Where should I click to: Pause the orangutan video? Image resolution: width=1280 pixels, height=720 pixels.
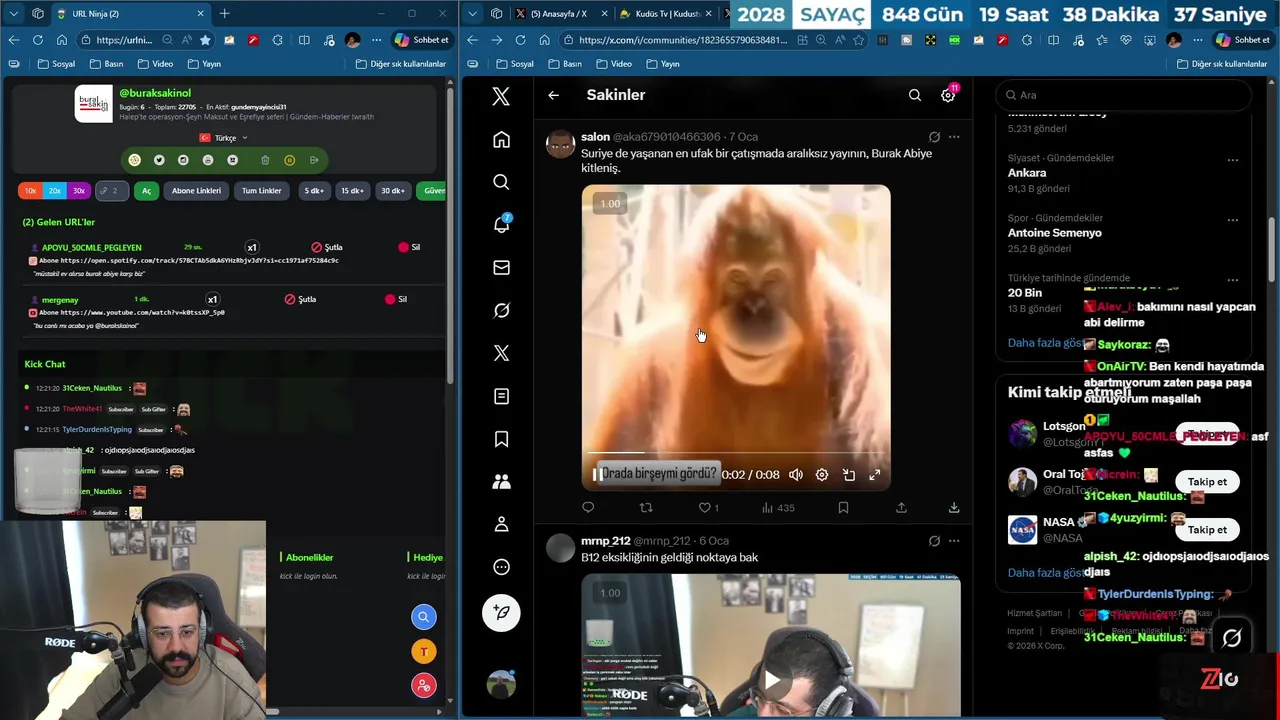[x=597, y=475]
